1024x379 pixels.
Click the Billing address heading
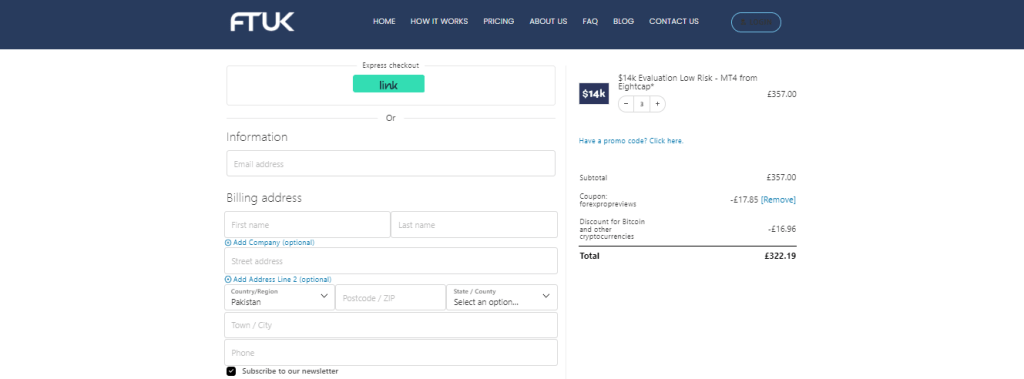click(264, 197)
